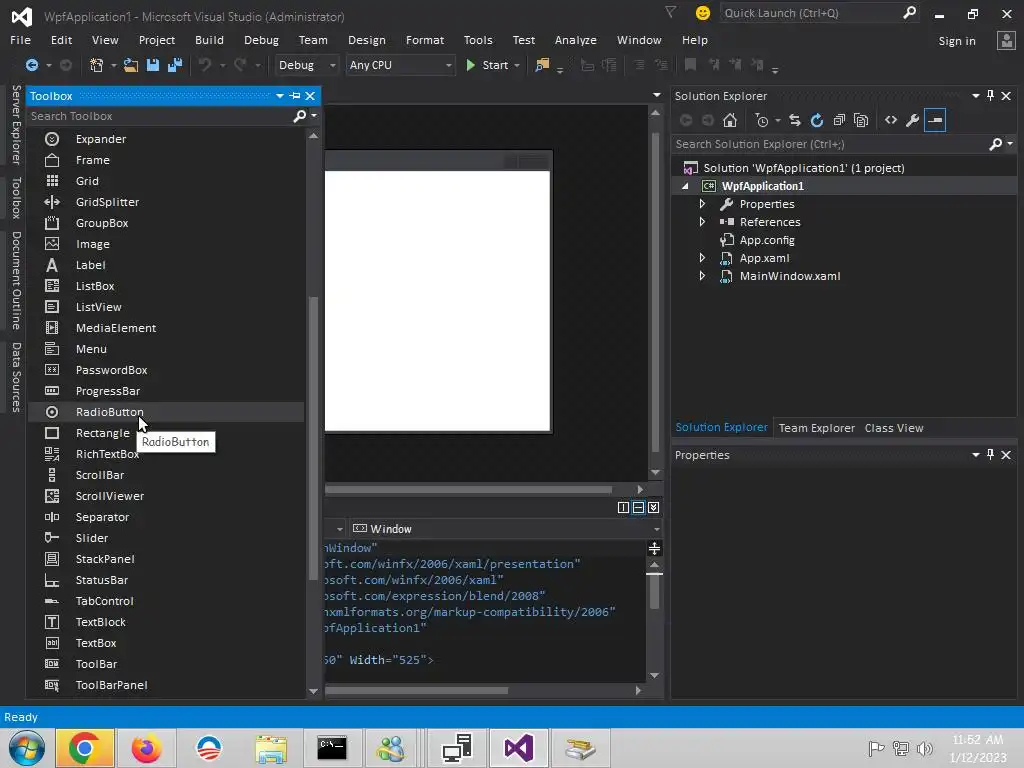Click the Undo arrow icon
This screenshot has width=1024, height=768.
pos(205,65)
